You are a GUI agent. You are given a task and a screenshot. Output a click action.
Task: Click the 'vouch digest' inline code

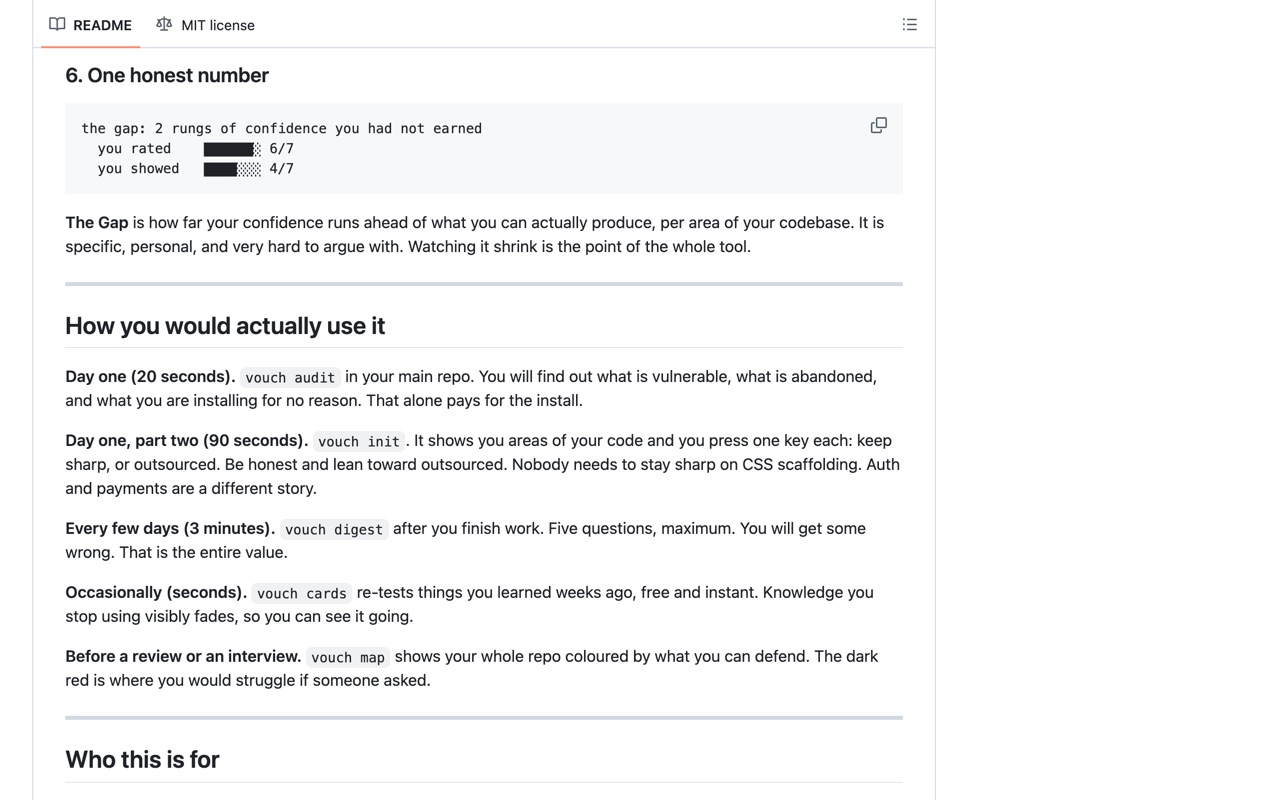pyautogui.click(x=334, y=529)
